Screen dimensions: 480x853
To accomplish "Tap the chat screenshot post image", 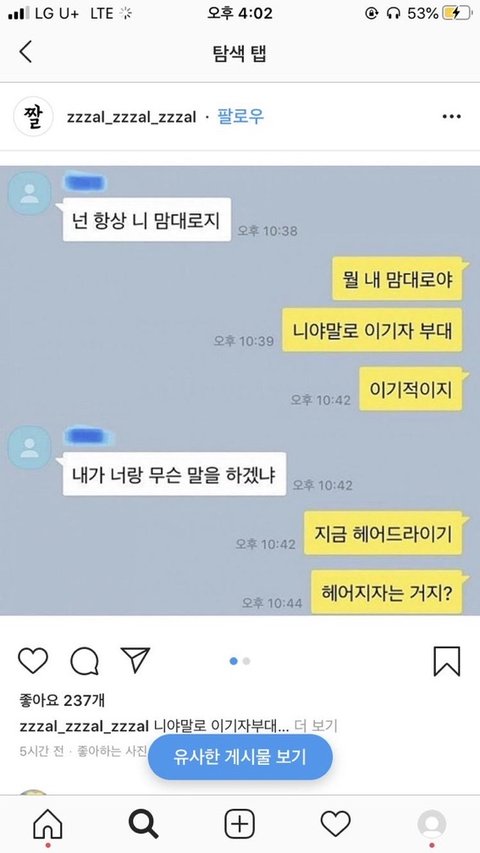I will pyautogui.click(x=240, y=390).
